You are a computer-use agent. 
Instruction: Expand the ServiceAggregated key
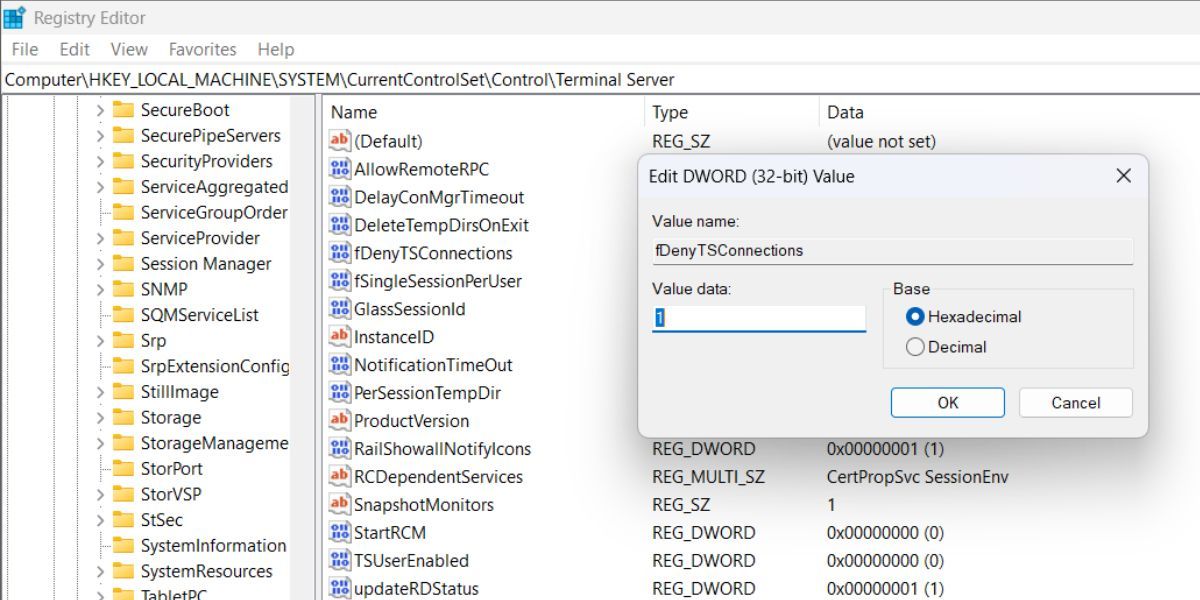(x=100, y=187)
